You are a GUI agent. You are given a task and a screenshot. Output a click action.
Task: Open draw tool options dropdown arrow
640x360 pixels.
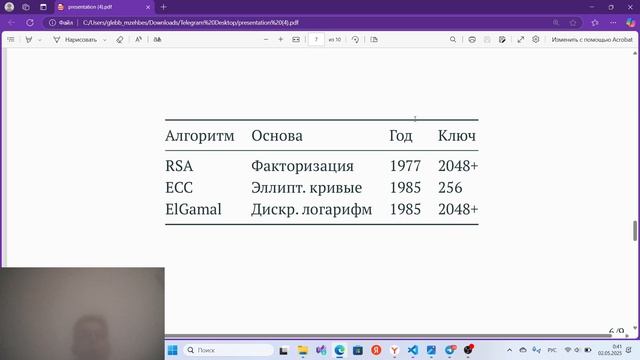point(104,40)
